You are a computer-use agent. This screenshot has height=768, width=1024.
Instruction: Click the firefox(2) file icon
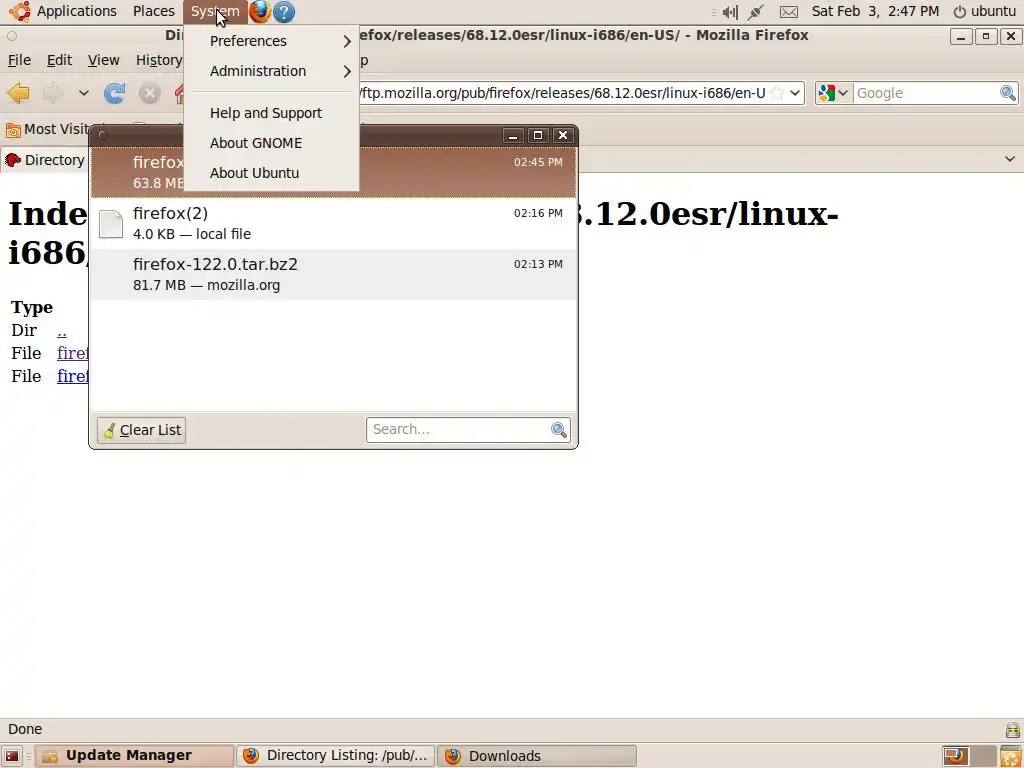coord(111,224)
